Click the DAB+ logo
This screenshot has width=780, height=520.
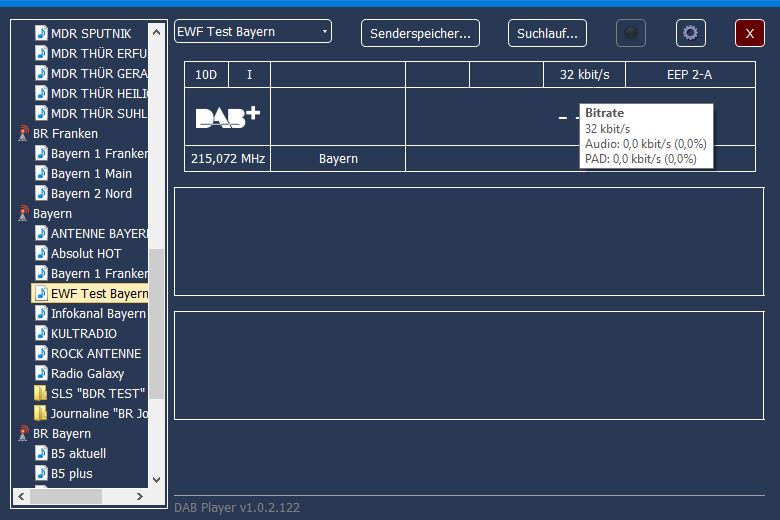coord(227,117)
